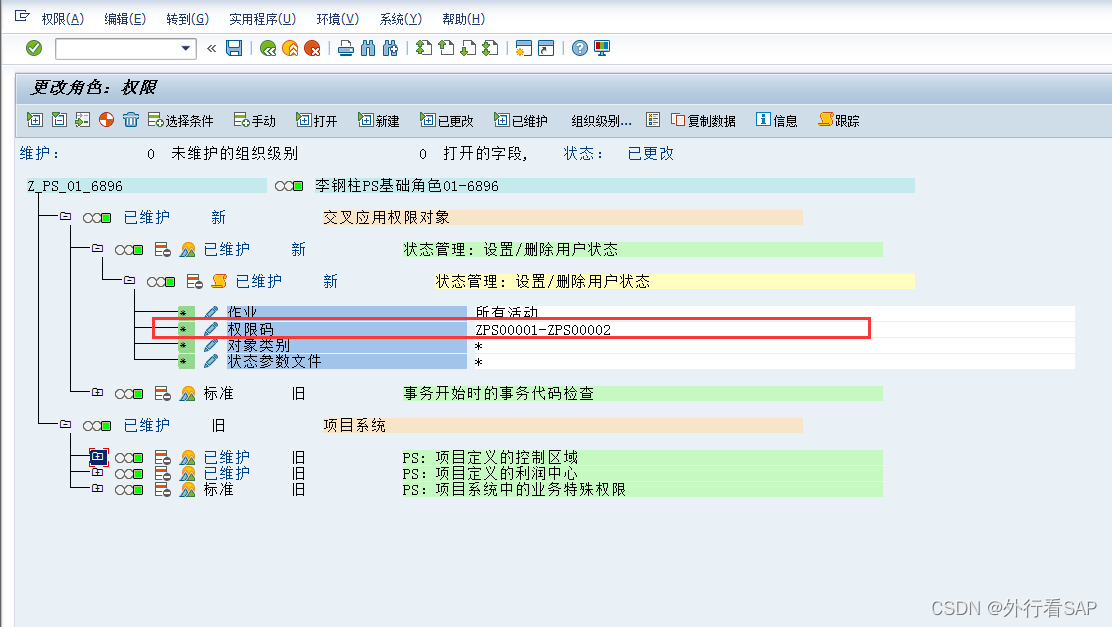
Task: Click the ZPS00001-ZPS00002 value
Action: click(543, 330)
